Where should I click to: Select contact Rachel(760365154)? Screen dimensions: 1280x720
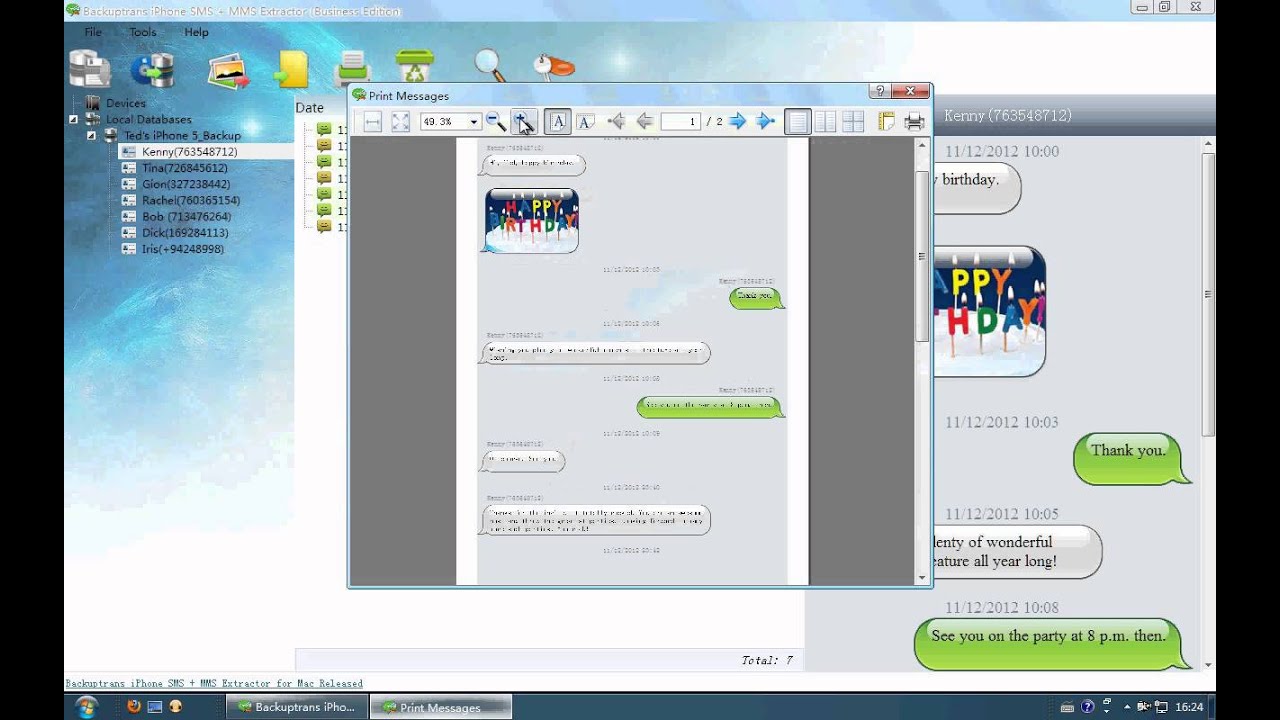pyautogui.click(x=190, y=200)
